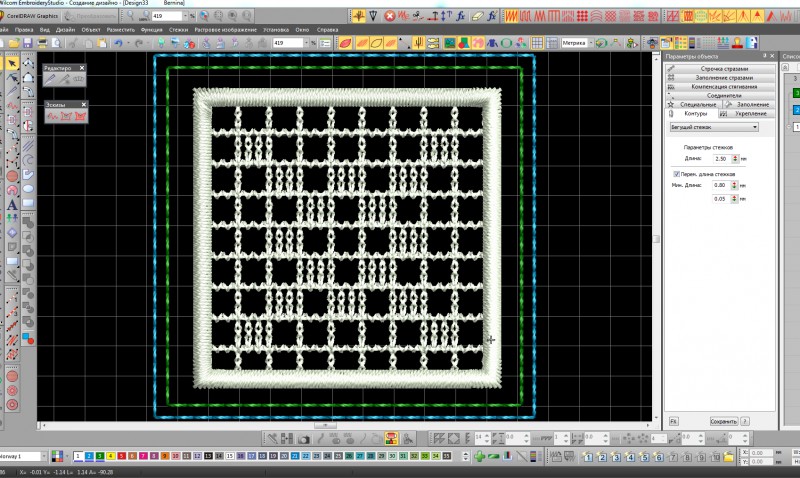
Task: Open the second zoom 419 dropdown in standard toolbar
Action: (x=305, y=43)
